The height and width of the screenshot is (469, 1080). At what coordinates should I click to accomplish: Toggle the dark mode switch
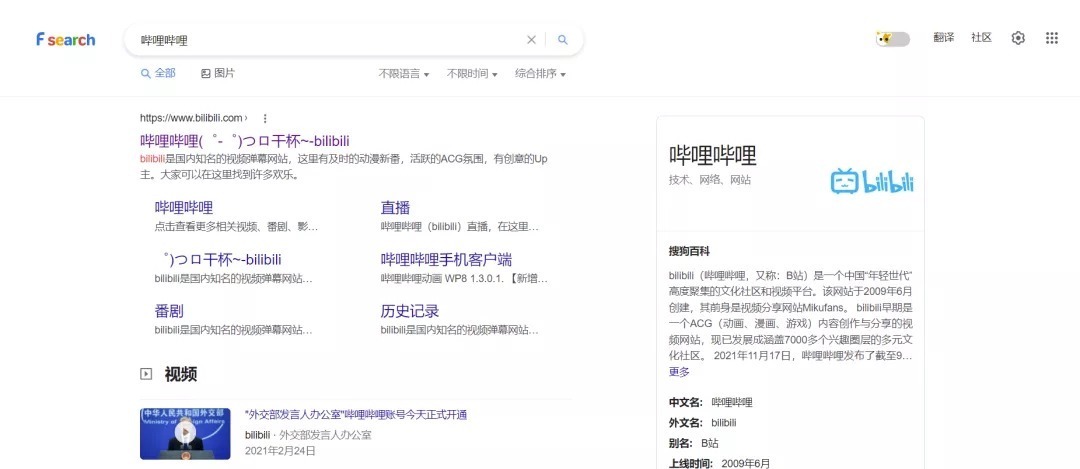point(892,39)
